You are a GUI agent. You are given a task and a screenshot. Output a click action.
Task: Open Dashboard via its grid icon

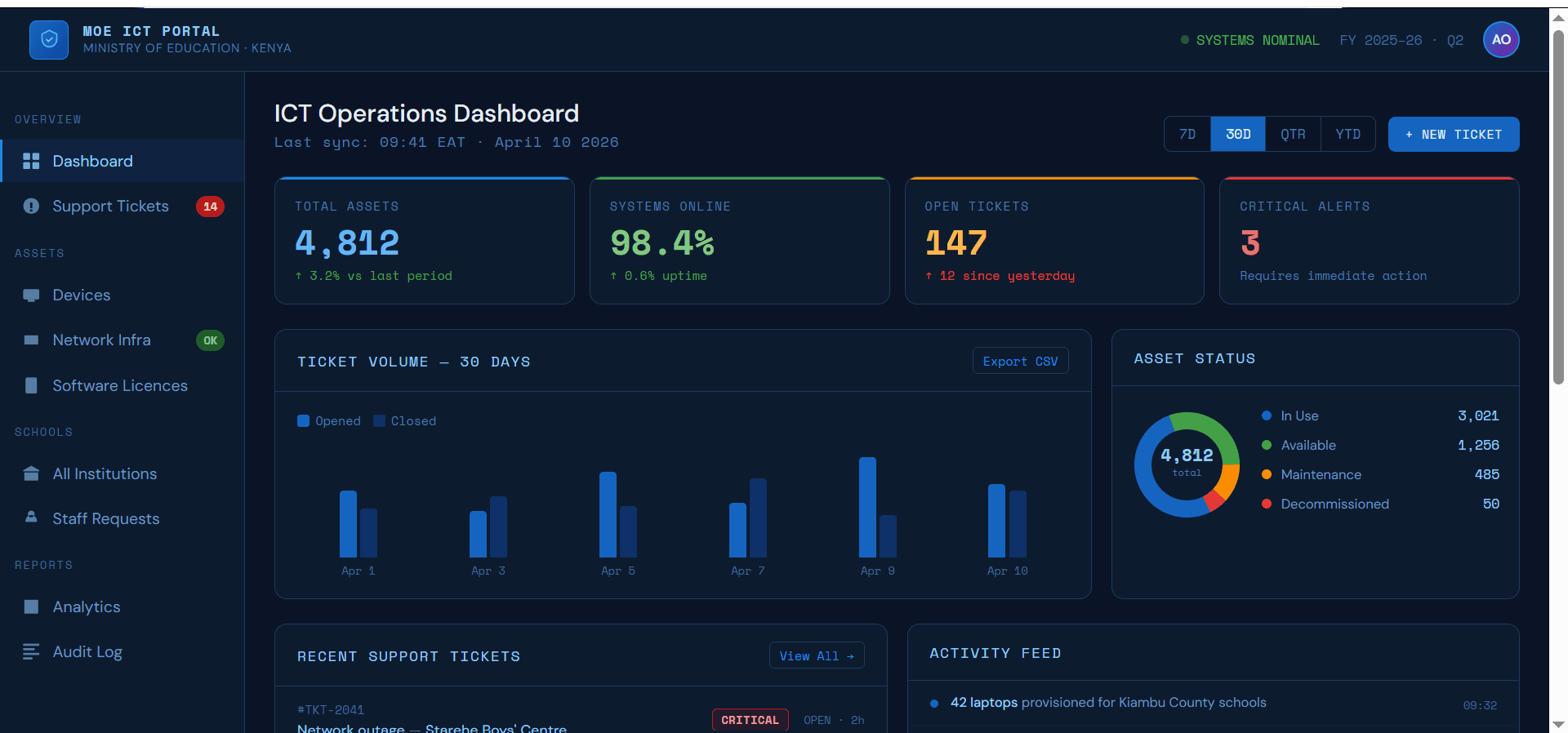tap(31, 162)
